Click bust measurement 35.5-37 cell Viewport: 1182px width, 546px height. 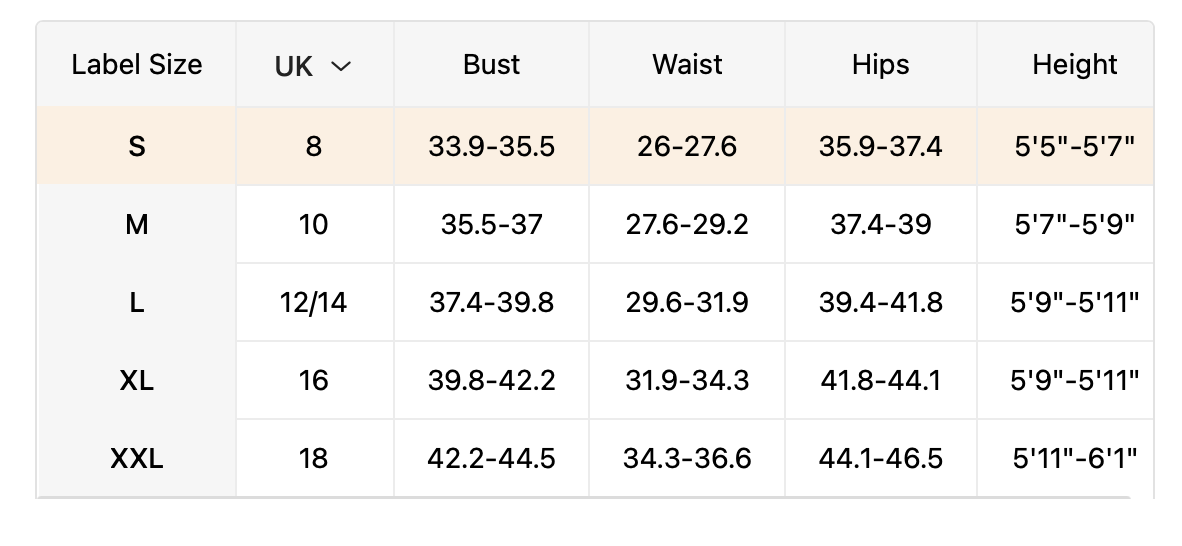tap(491, 224)
